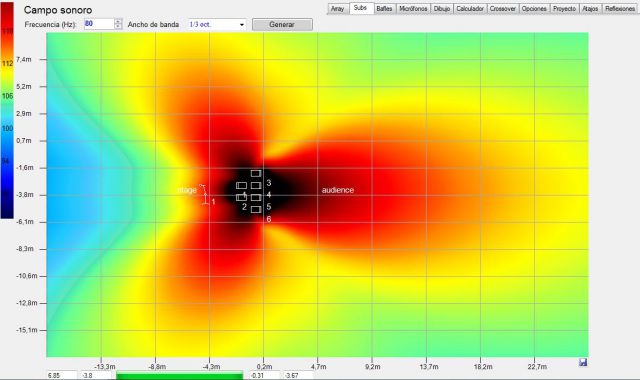The width and height of the screenshot is (640, 380).
Task: Click the 100 value on color scale
Action: [7, 129]
